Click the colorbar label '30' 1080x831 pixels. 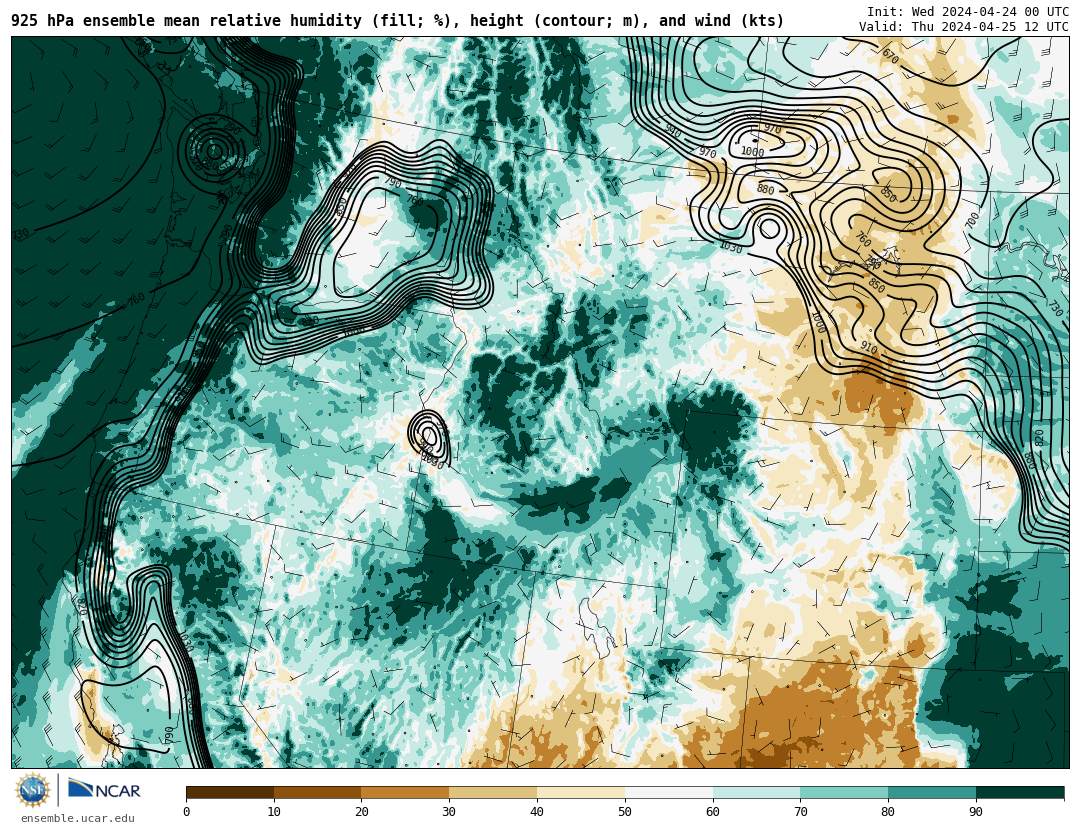coord(449,812)
